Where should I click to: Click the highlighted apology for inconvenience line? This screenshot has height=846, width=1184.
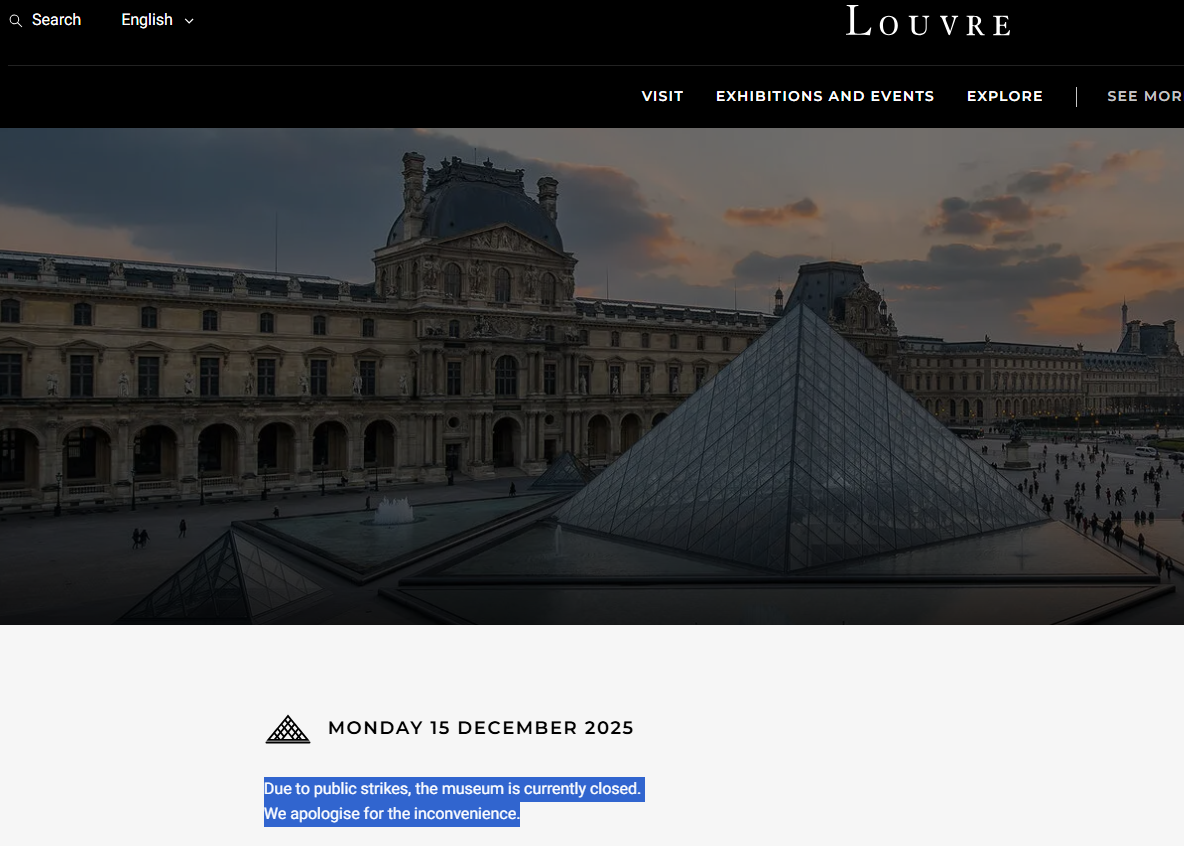391,814
